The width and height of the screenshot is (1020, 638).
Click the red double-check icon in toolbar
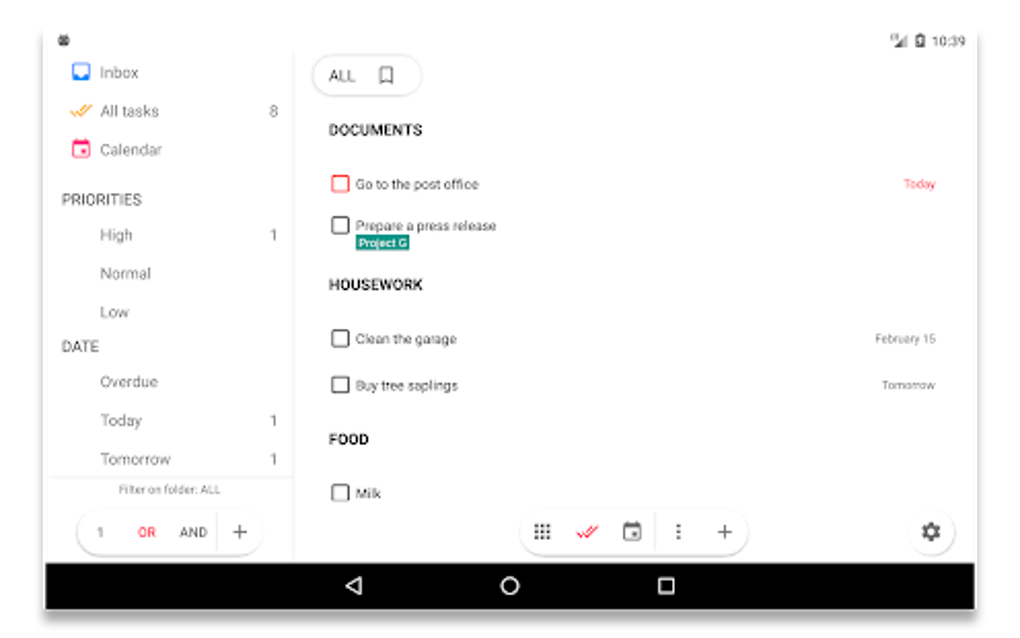pos(587,532)
